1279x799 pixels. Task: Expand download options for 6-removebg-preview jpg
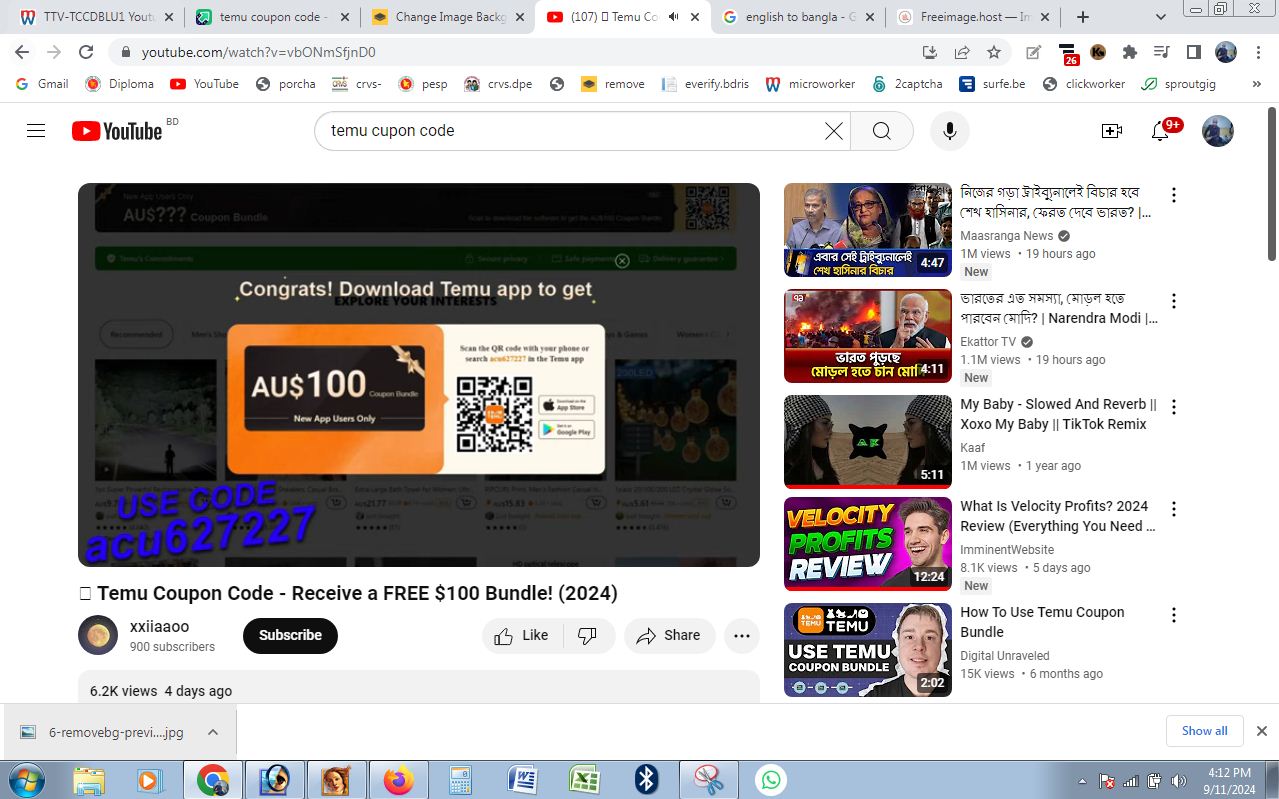213,732
